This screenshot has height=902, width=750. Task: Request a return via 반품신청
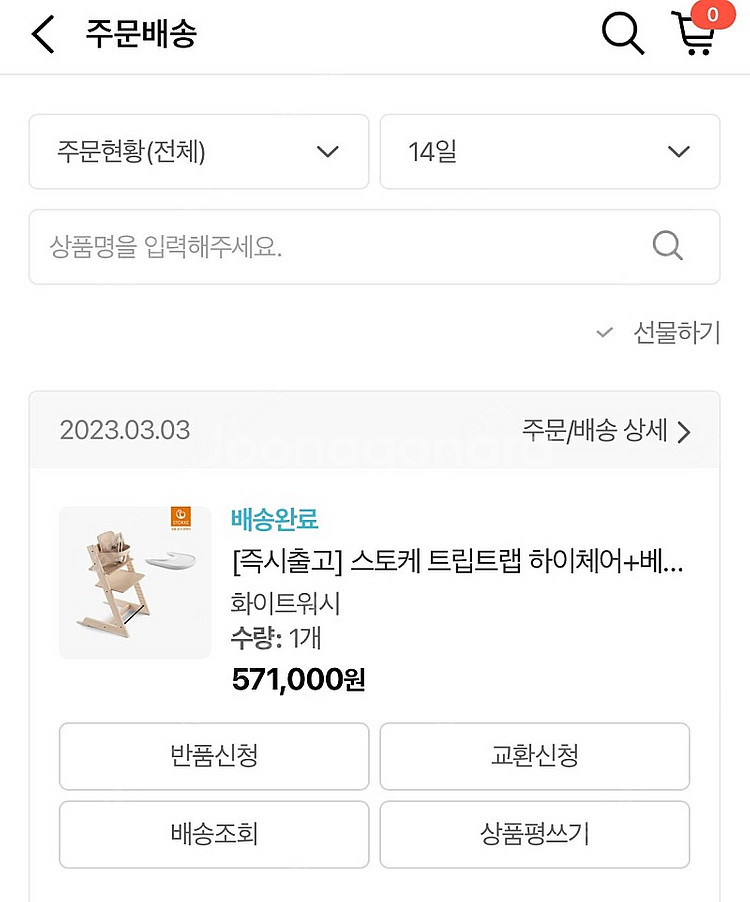(x=213, y=757)
